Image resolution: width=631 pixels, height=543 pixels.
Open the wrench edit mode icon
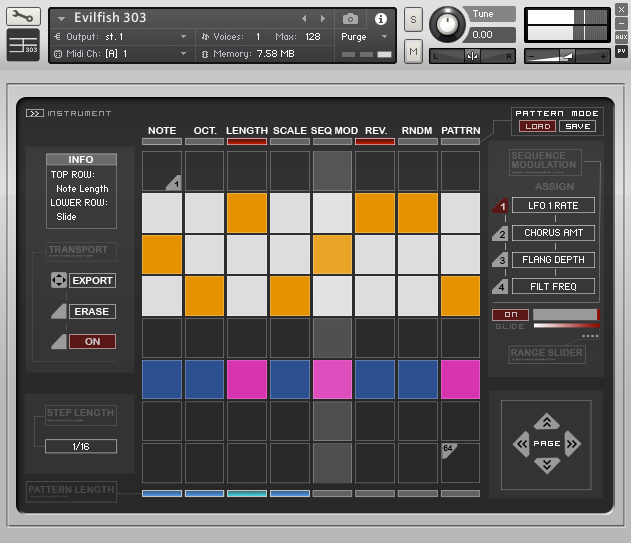coord(24,17)
